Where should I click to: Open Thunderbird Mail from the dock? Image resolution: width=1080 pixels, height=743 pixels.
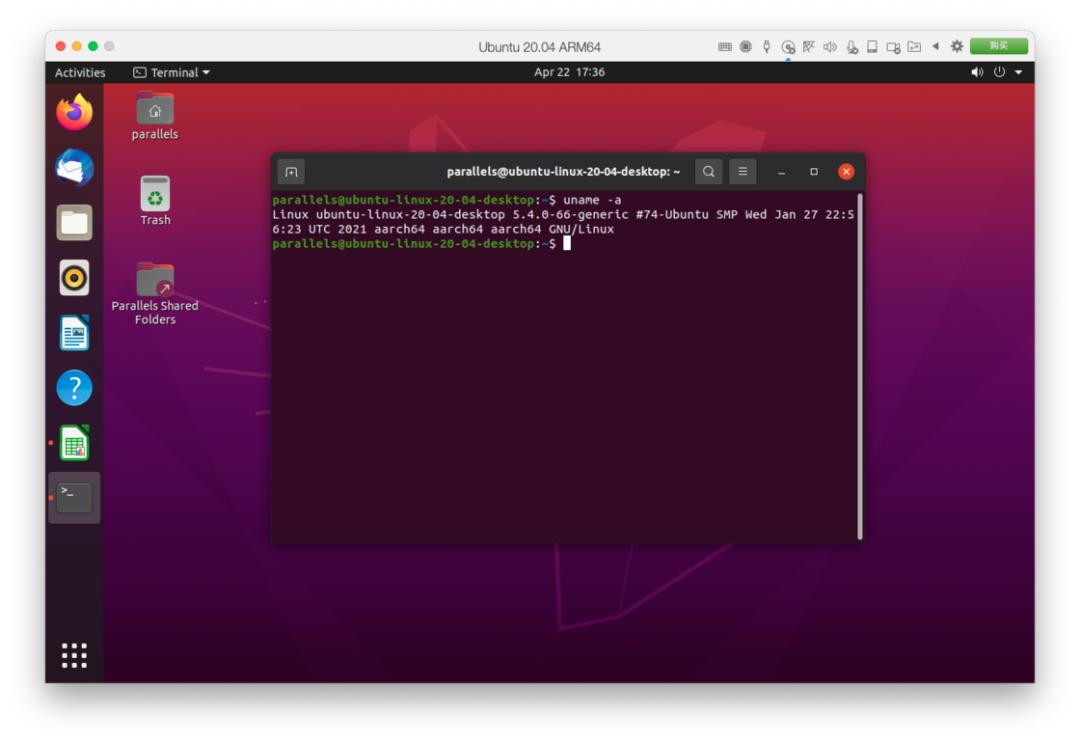click(75, 167)
